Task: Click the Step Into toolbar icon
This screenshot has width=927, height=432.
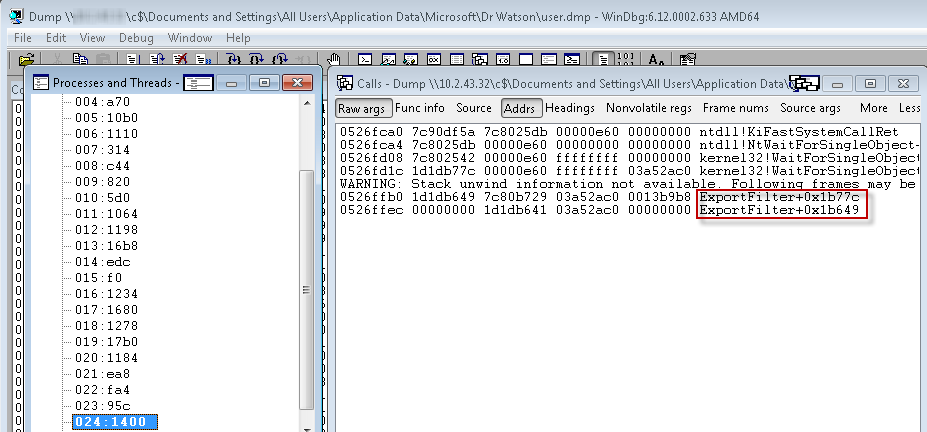Action: click(235, 60)
